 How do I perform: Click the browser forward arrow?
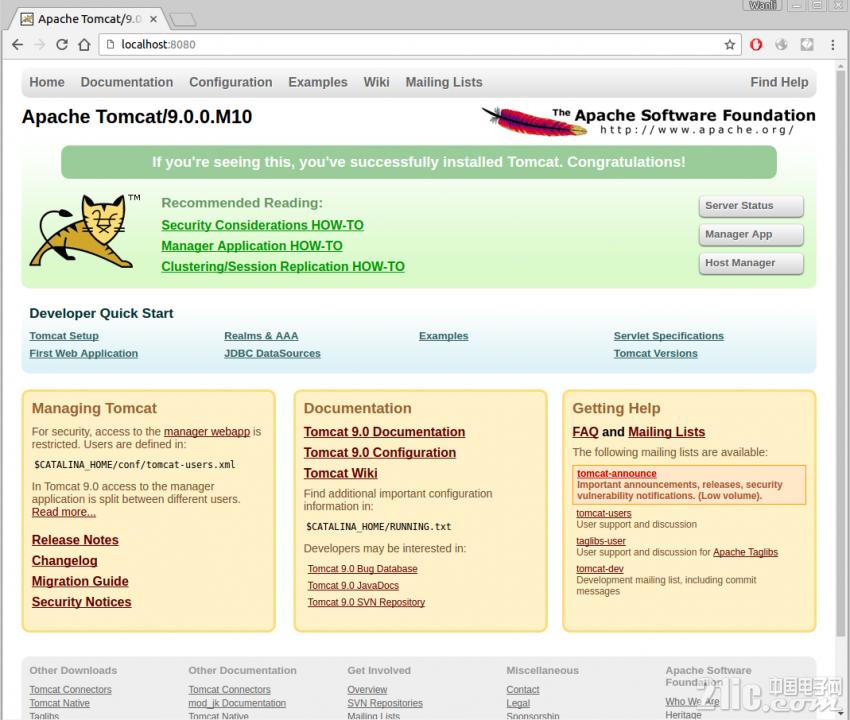coord(40,44)
